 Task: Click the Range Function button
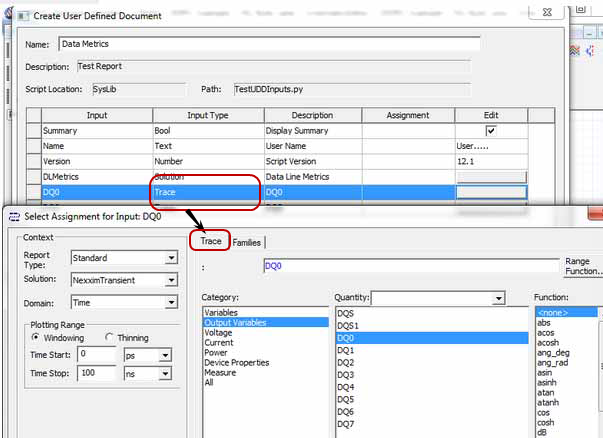coord(583,266)
